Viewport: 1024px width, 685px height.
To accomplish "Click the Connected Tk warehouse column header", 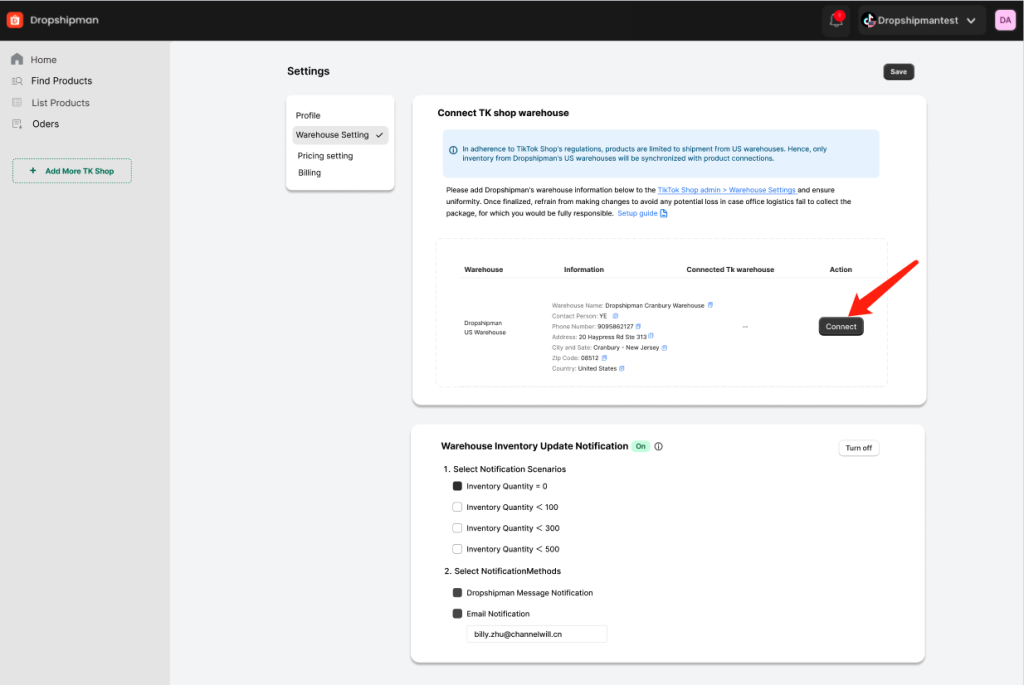I will coord(730,269).
